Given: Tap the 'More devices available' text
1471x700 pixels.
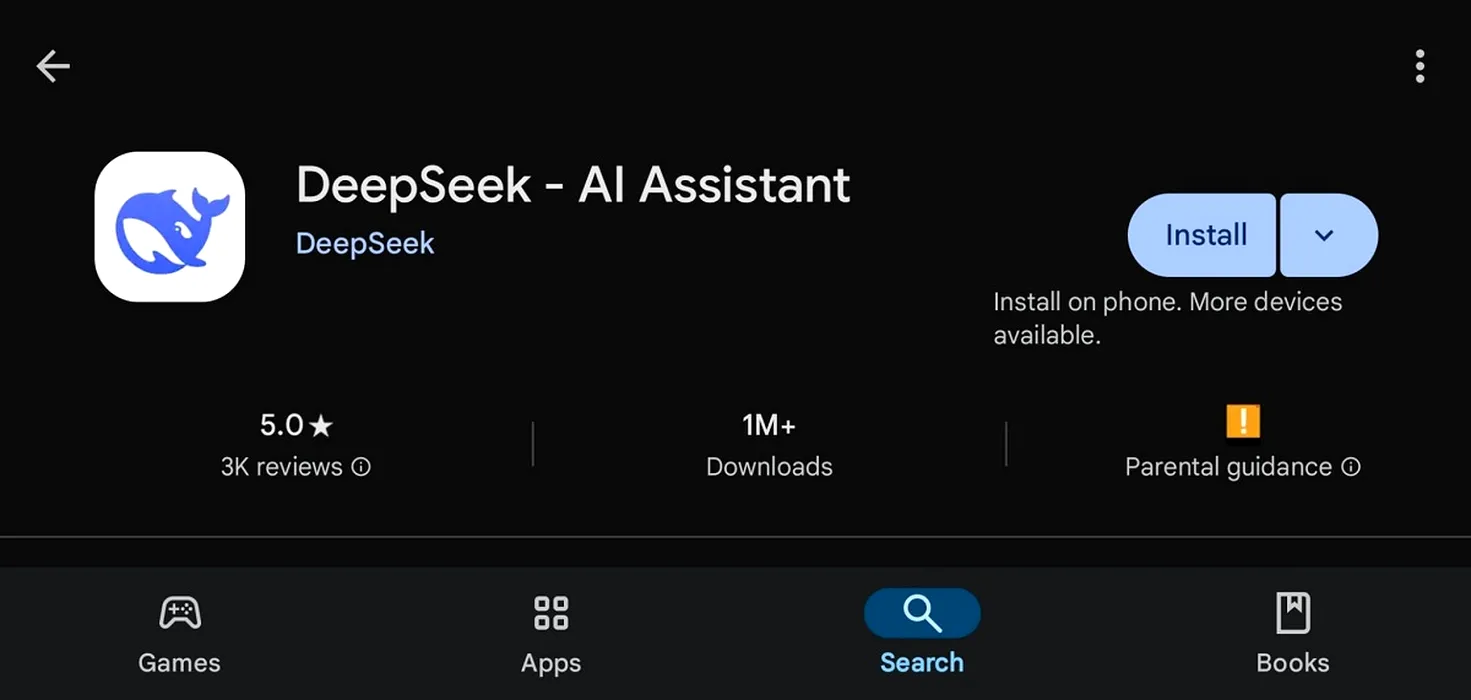Looking at the screenshot, I should point(1167,318).
